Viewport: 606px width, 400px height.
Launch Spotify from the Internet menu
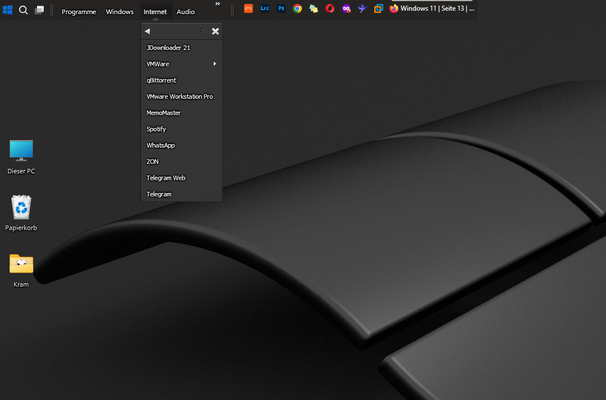[157, 129]
